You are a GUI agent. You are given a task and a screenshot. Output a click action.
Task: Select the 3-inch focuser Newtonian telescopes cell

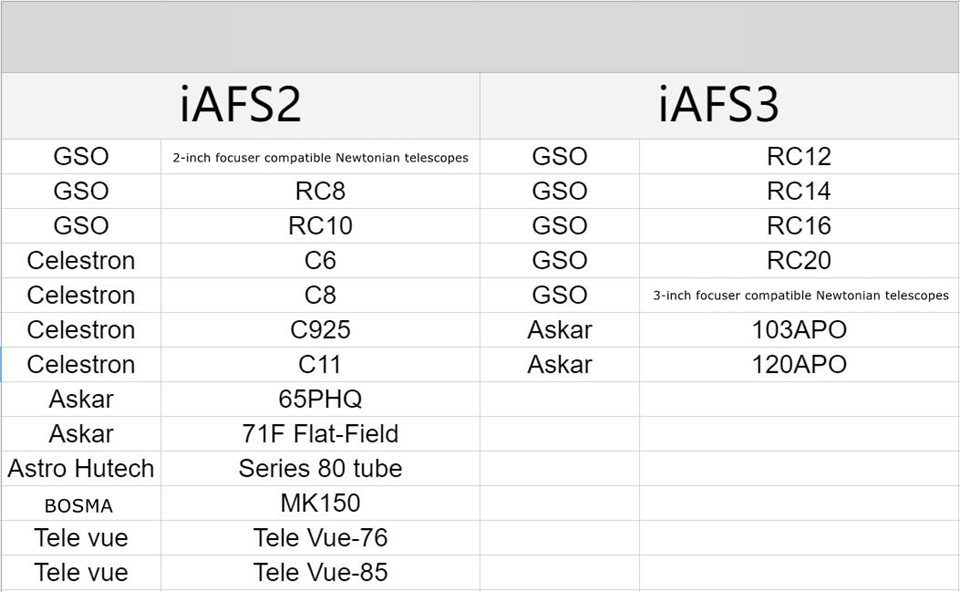click(x=799, y=295)
